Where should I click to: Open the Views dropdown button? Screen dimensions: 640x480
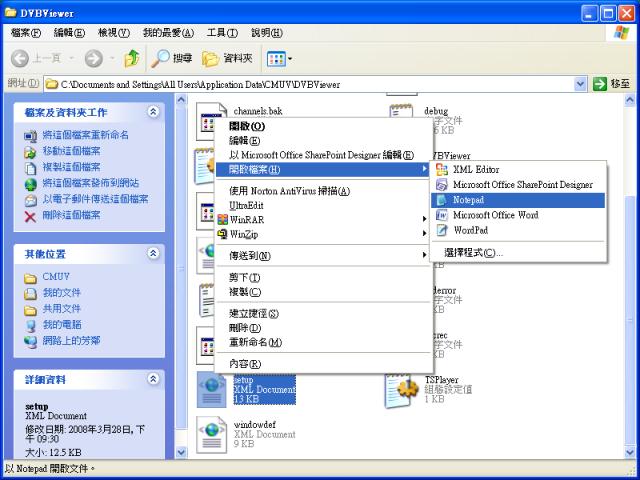[279, 59]
